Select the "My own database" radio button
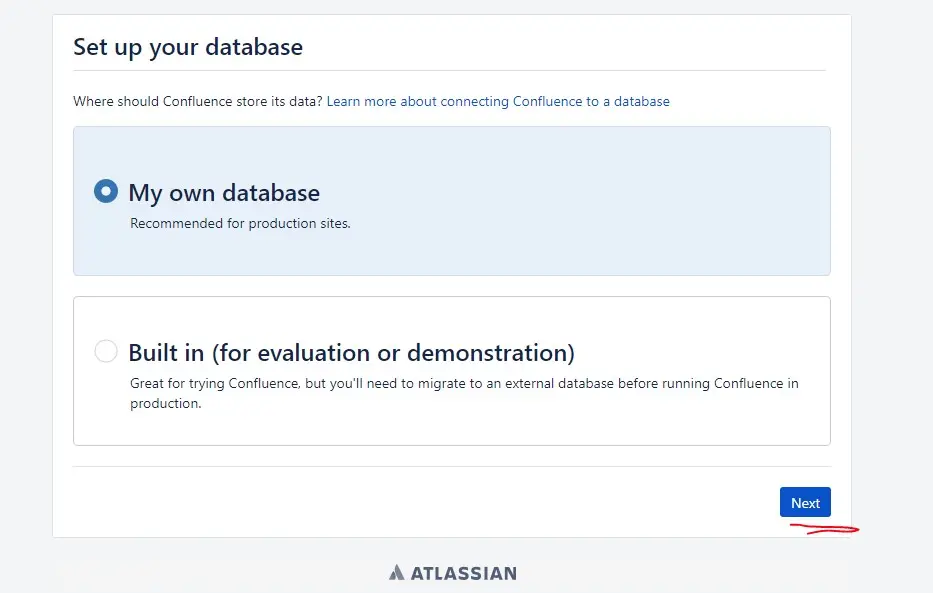933x593 pixels. [x=106, y=191]
